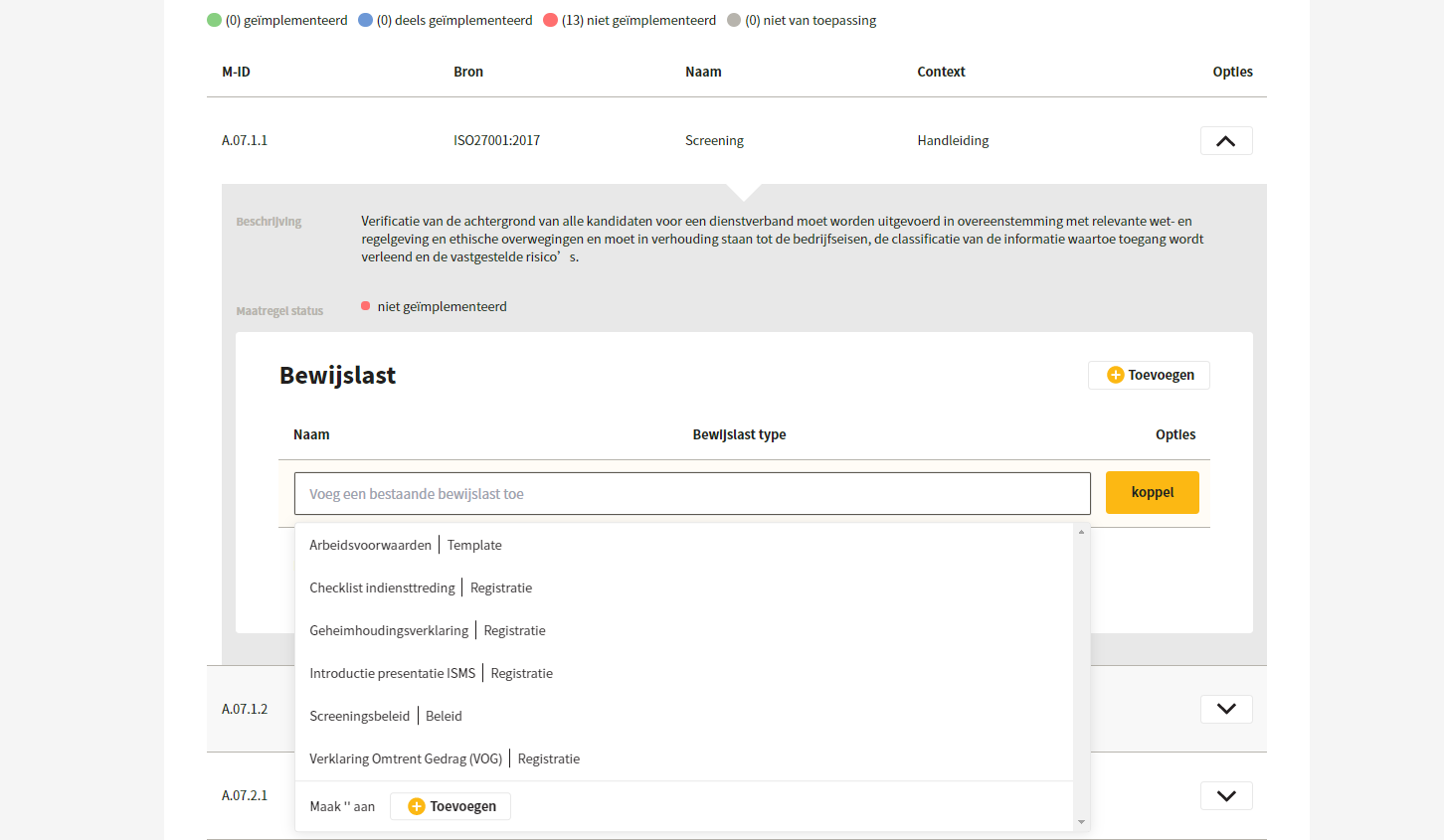The image size is (1444, 840).
Task: Click the plus icon in Bewijslast Toevoegen
Action: (x=1116, y=375)
